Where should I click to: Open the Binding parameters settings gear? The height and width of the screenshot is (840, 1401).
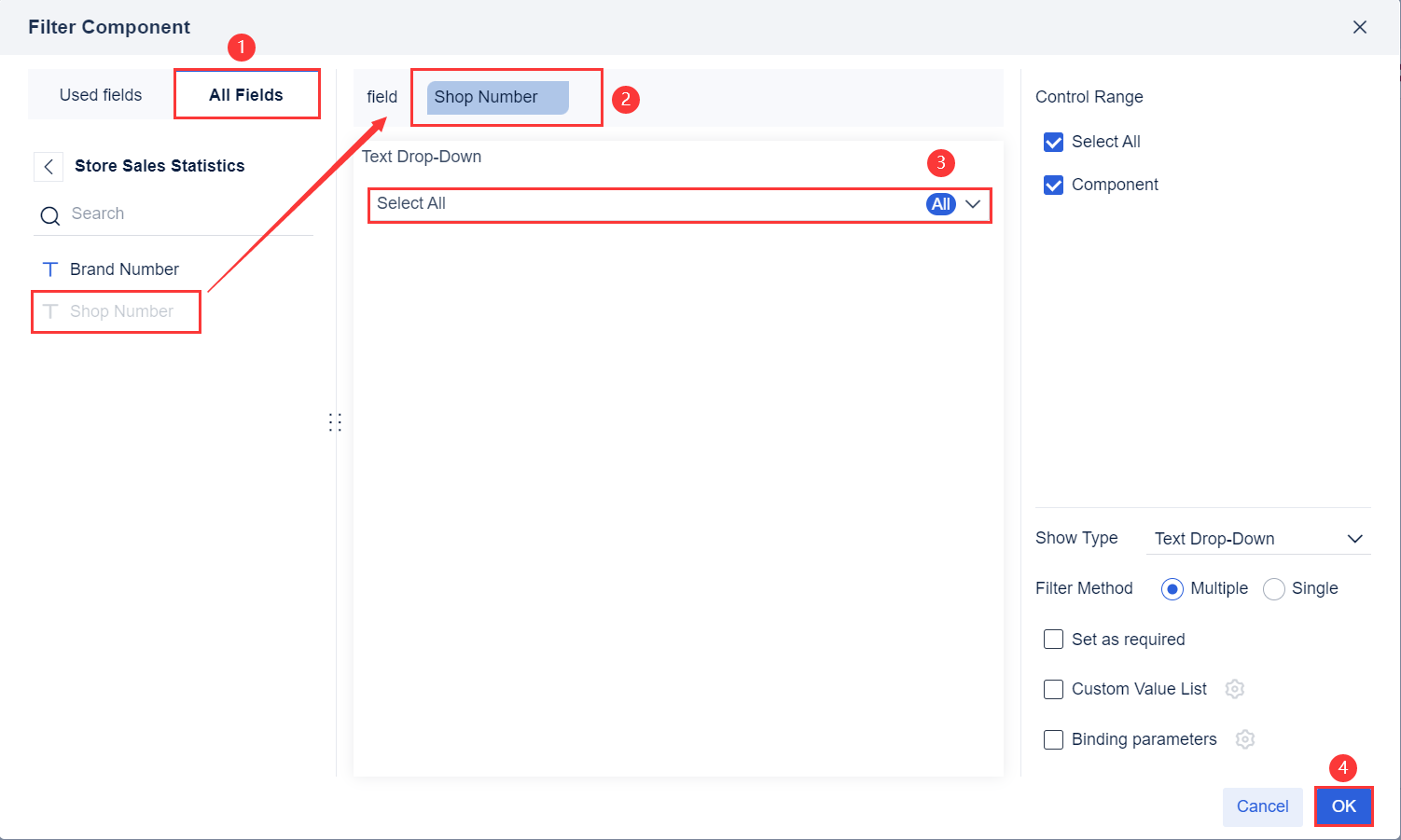(1244, 738)
